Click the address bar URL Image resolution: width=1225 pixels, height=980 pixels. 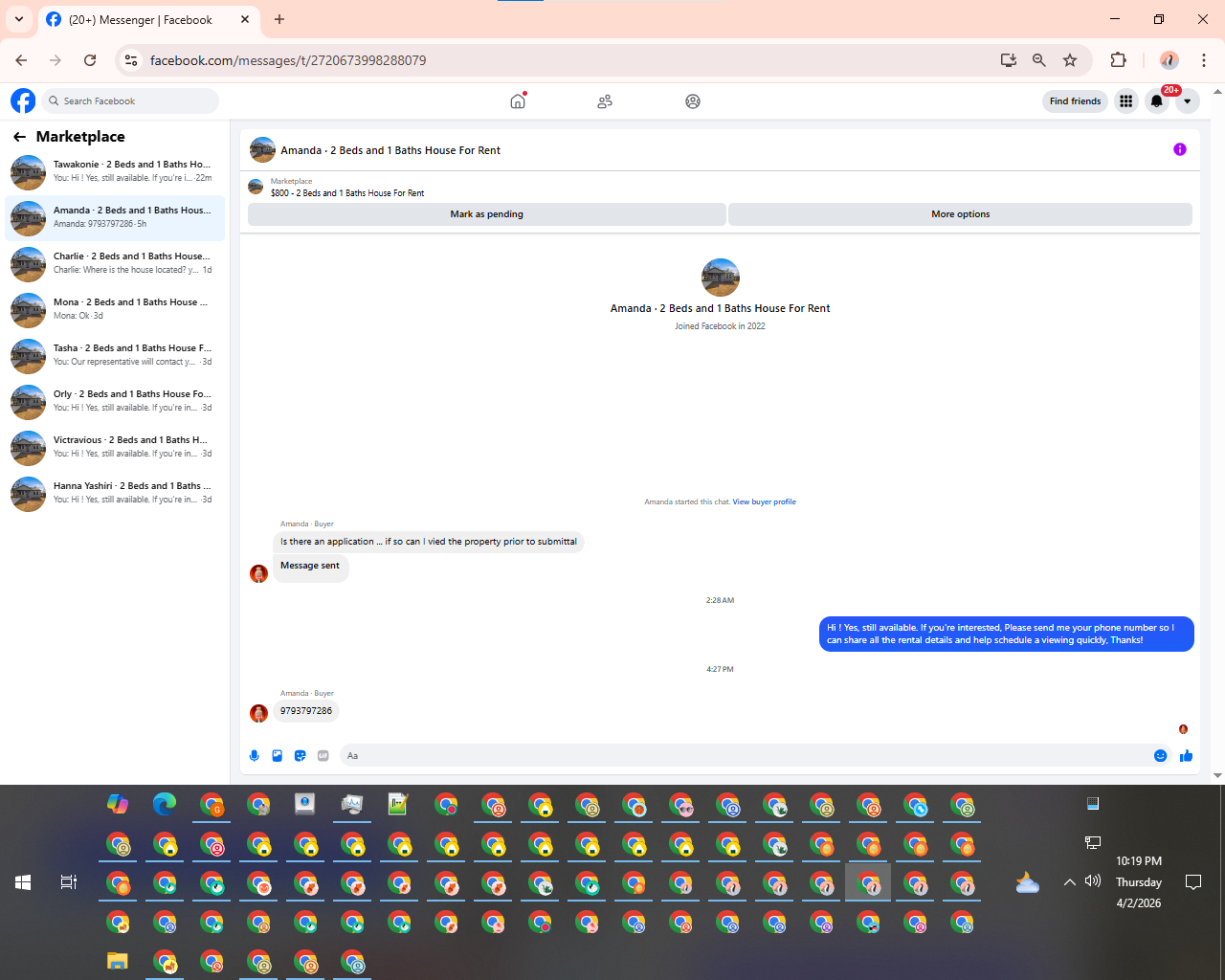tap(288, 60)
